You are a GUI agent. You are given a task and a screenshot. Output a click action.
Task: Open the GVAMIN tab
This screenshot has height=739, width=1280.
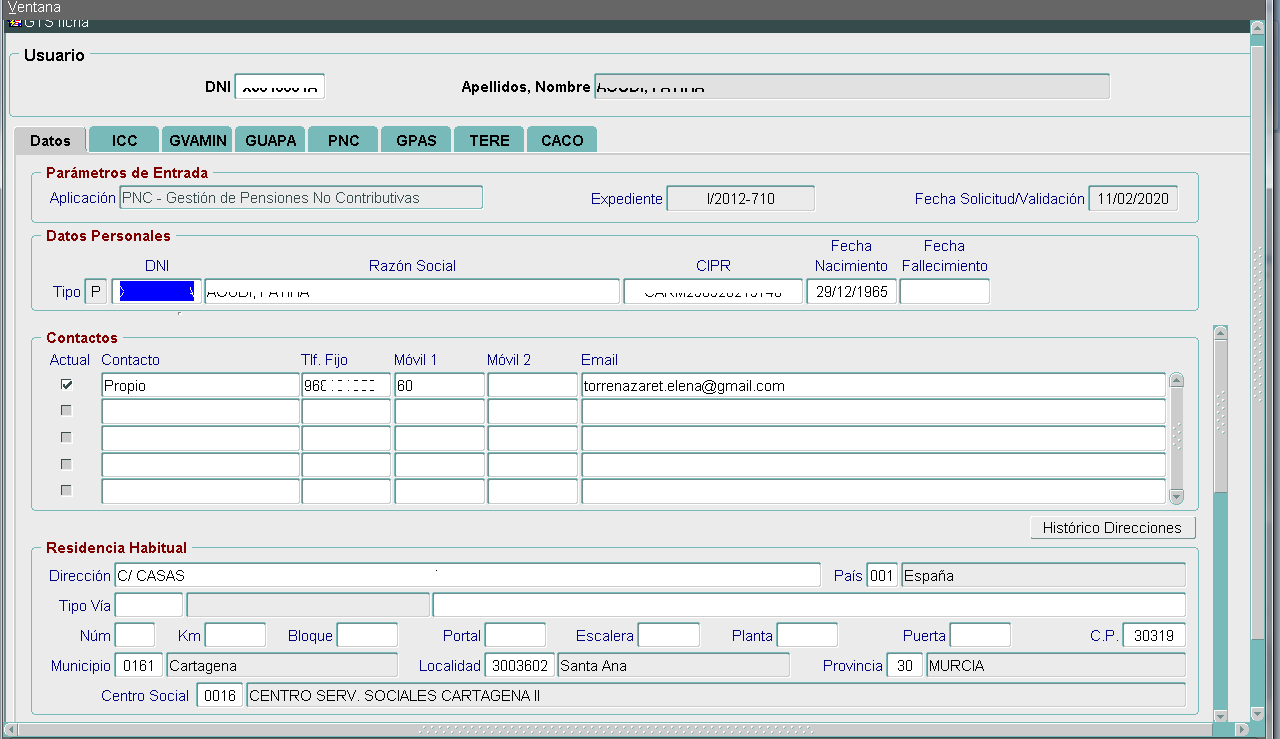pyautogui.click(x=198, y=140)
